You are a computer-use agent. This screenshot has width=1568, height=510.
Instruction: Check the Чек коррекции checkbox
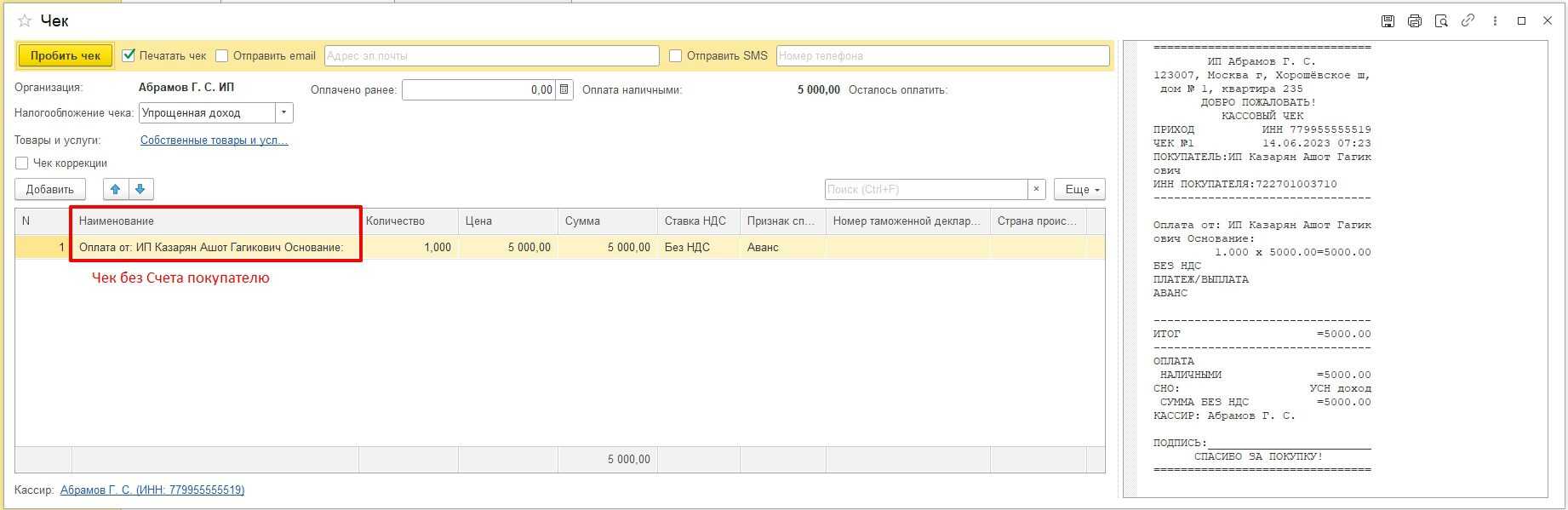click(x=22, y=163)
